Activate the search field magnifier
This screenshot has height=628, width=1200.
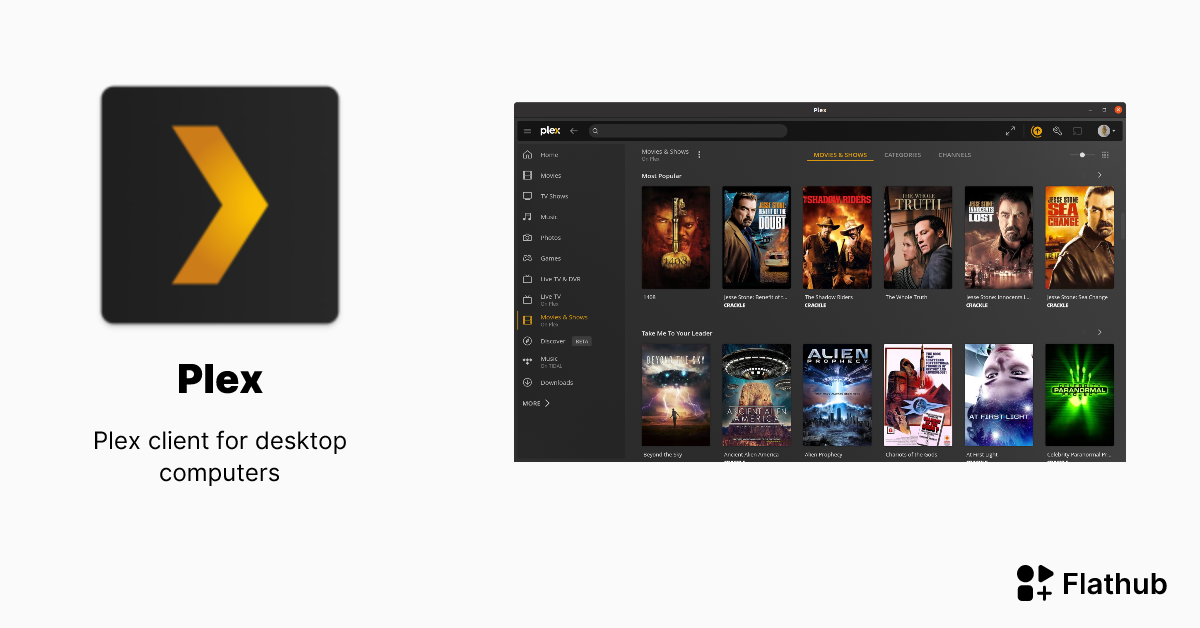coord(594,131)
